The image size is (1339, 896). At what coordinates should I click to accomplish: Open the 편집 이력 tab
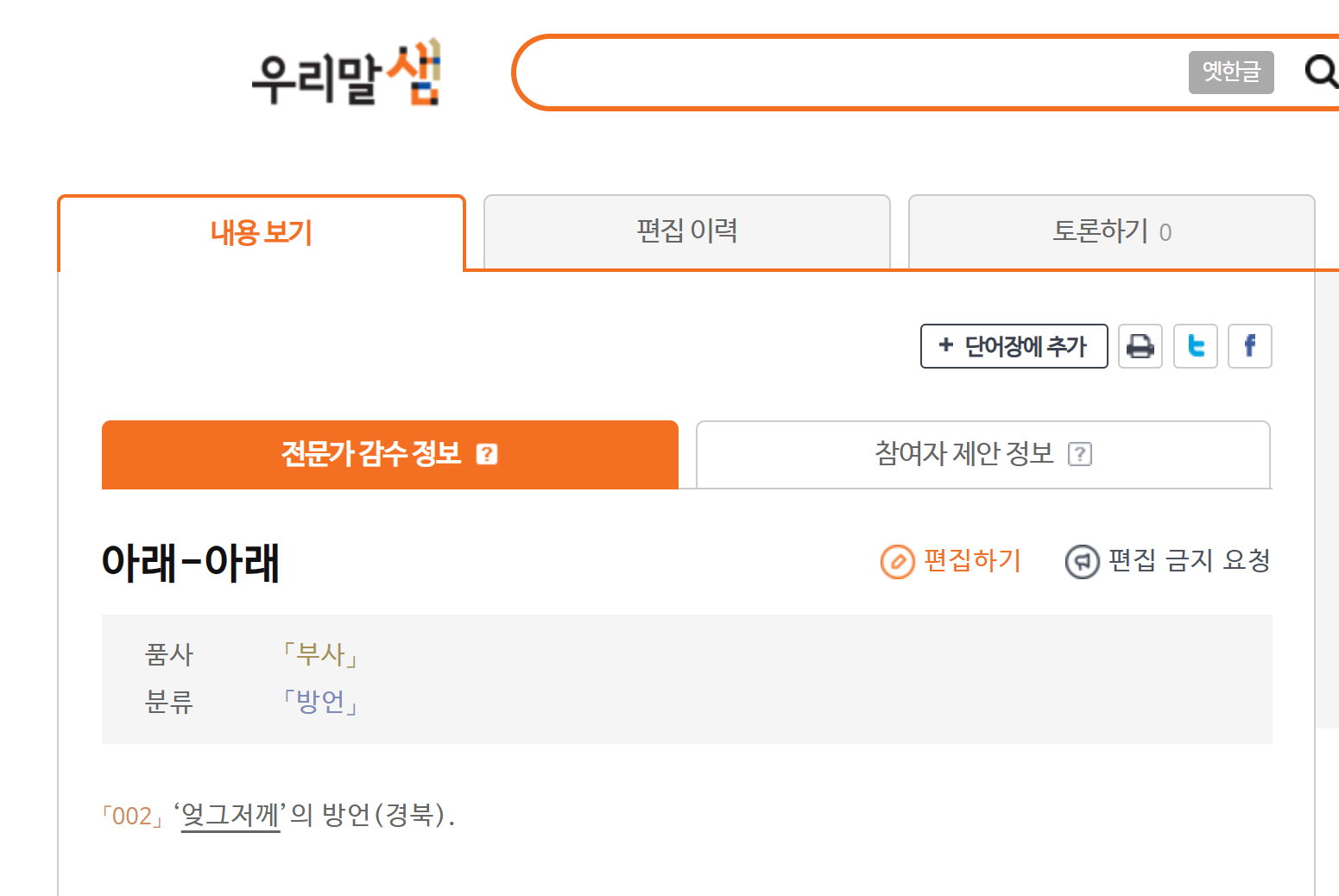point(687,231)
